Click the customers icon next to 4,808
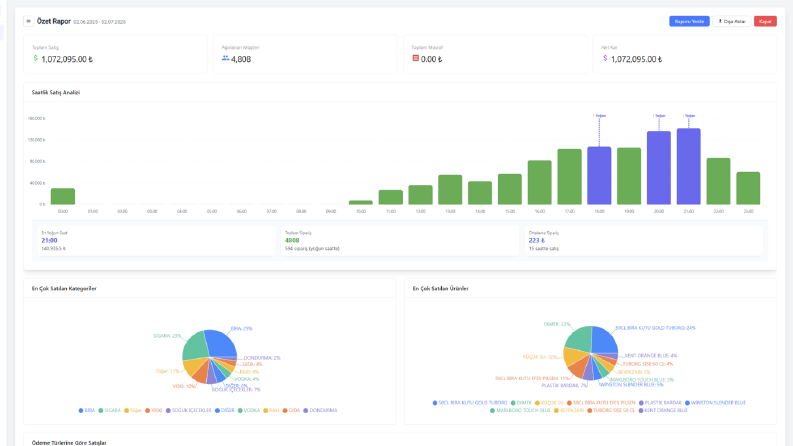 pyautogui.click(x=226, y=58)
